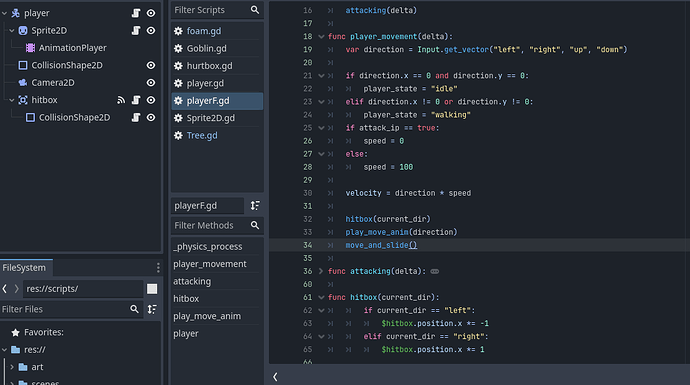Toggle visibility of the player node
This screenshot has height=385, width=690.
(x=151, y=13)
